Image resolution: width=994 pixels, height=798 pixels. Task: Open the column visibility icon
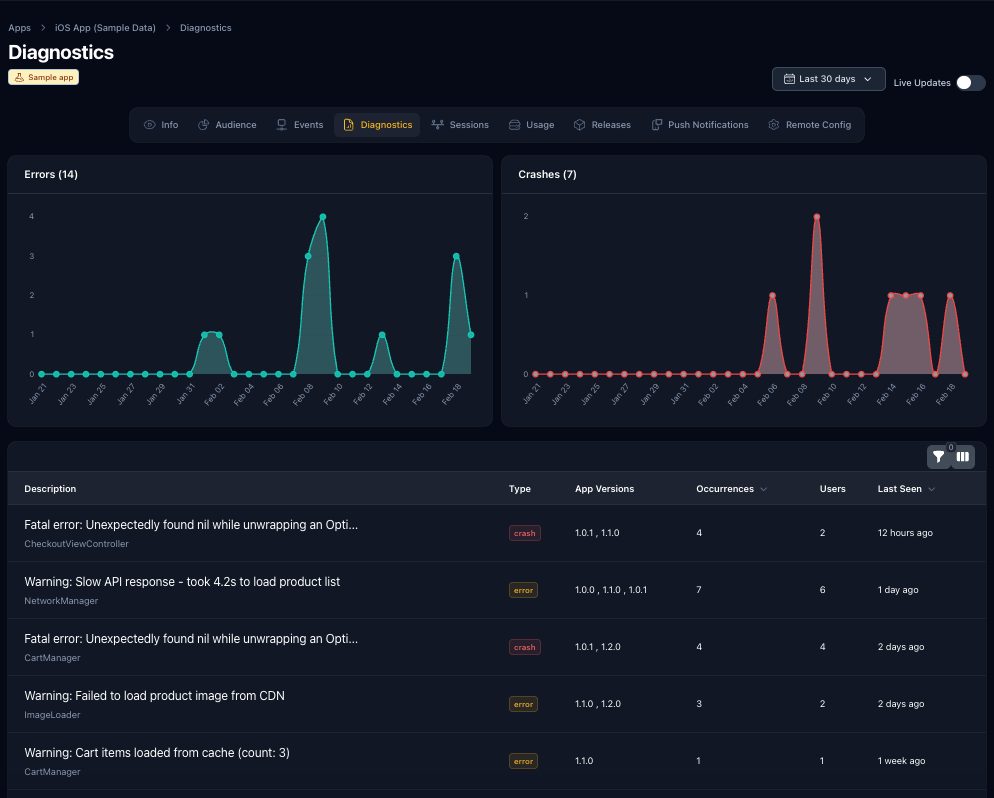963,457
